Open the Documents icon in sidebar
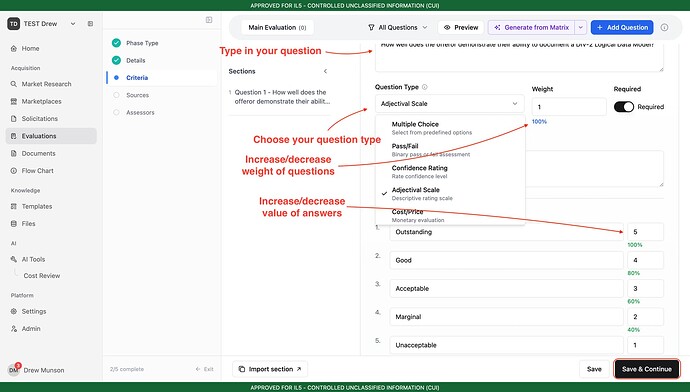The image size is (690, 392). (14, 153)
